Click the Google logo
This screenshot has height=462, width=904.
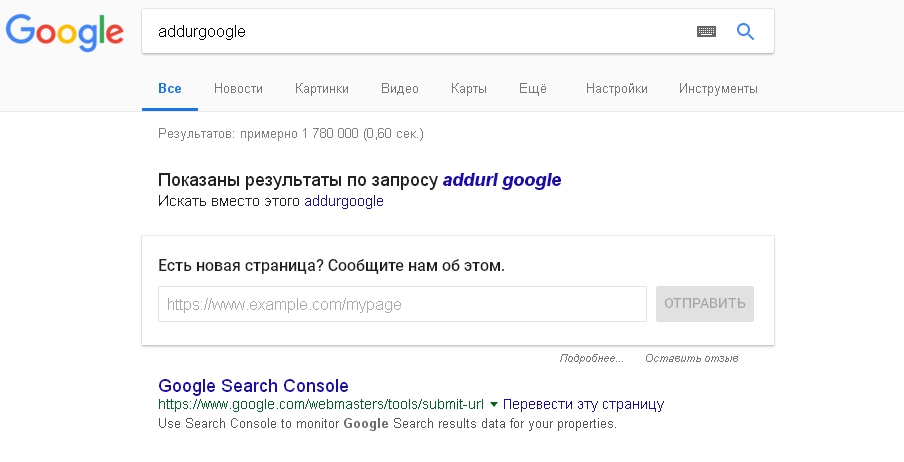coord(64,32)
